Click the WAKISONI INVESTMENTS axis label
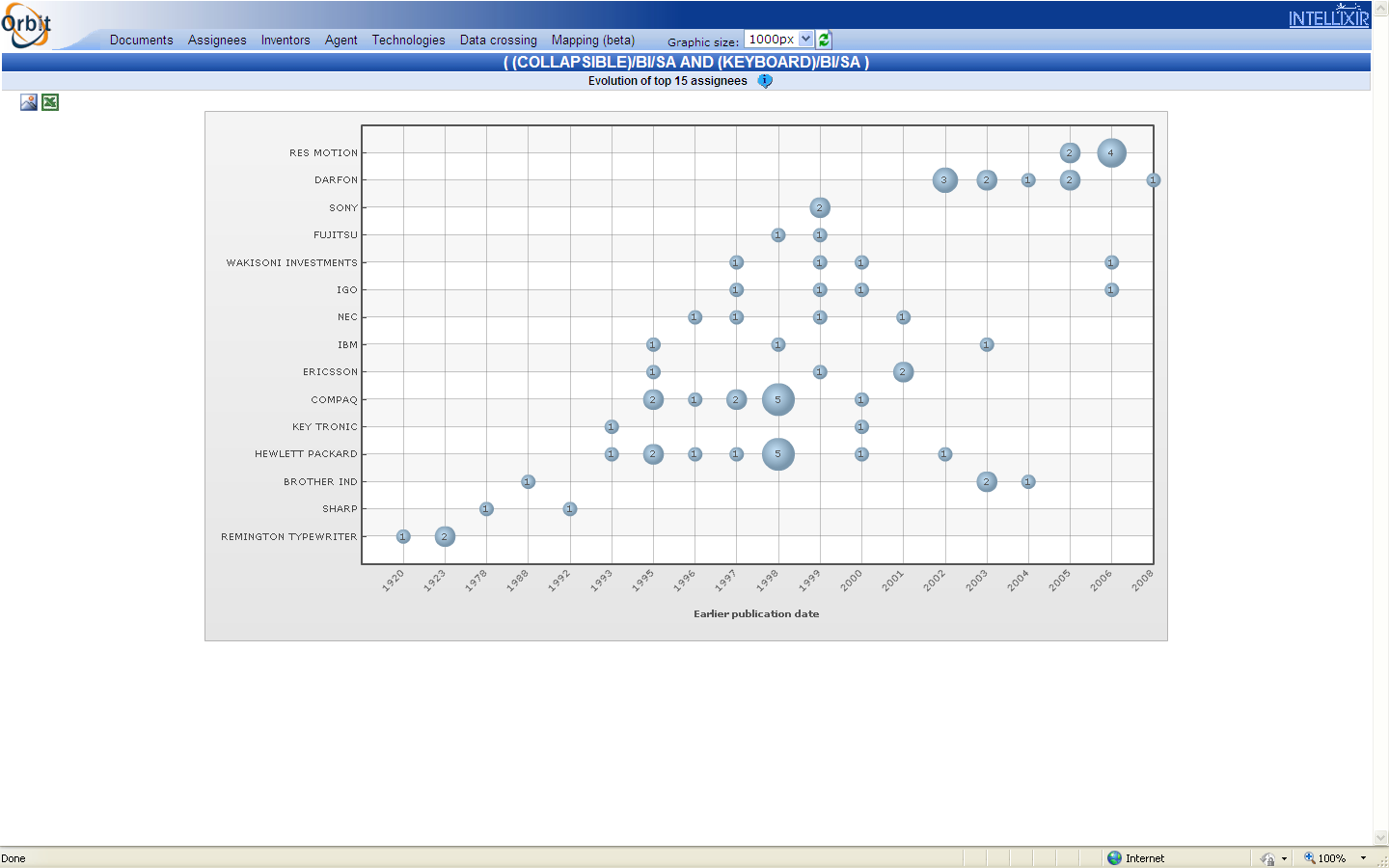The width and height of the screenshot is (1389, 868). tap(291, 262)
